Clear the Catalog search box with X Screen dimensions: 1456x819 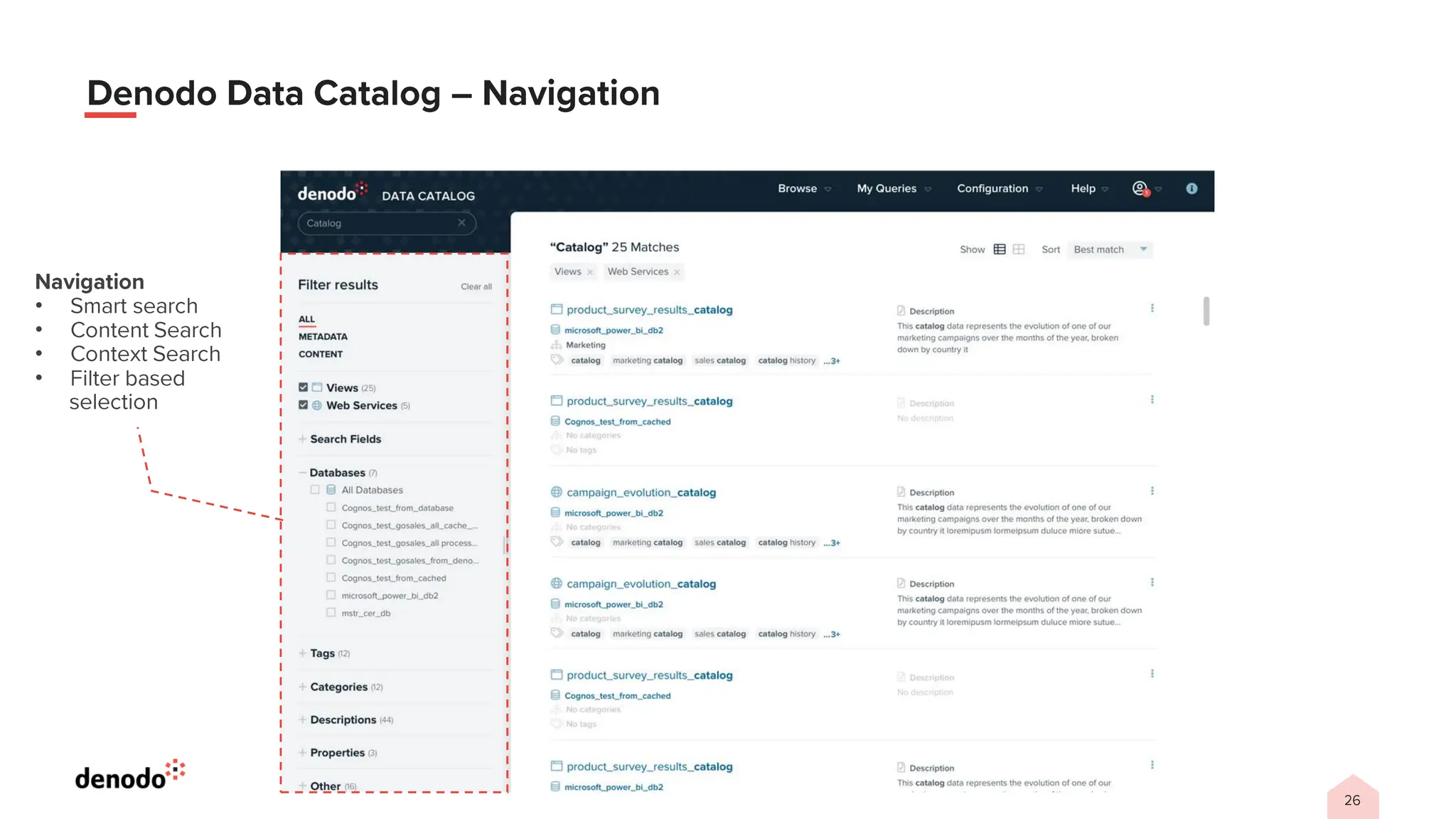click(x=461, y=223)
